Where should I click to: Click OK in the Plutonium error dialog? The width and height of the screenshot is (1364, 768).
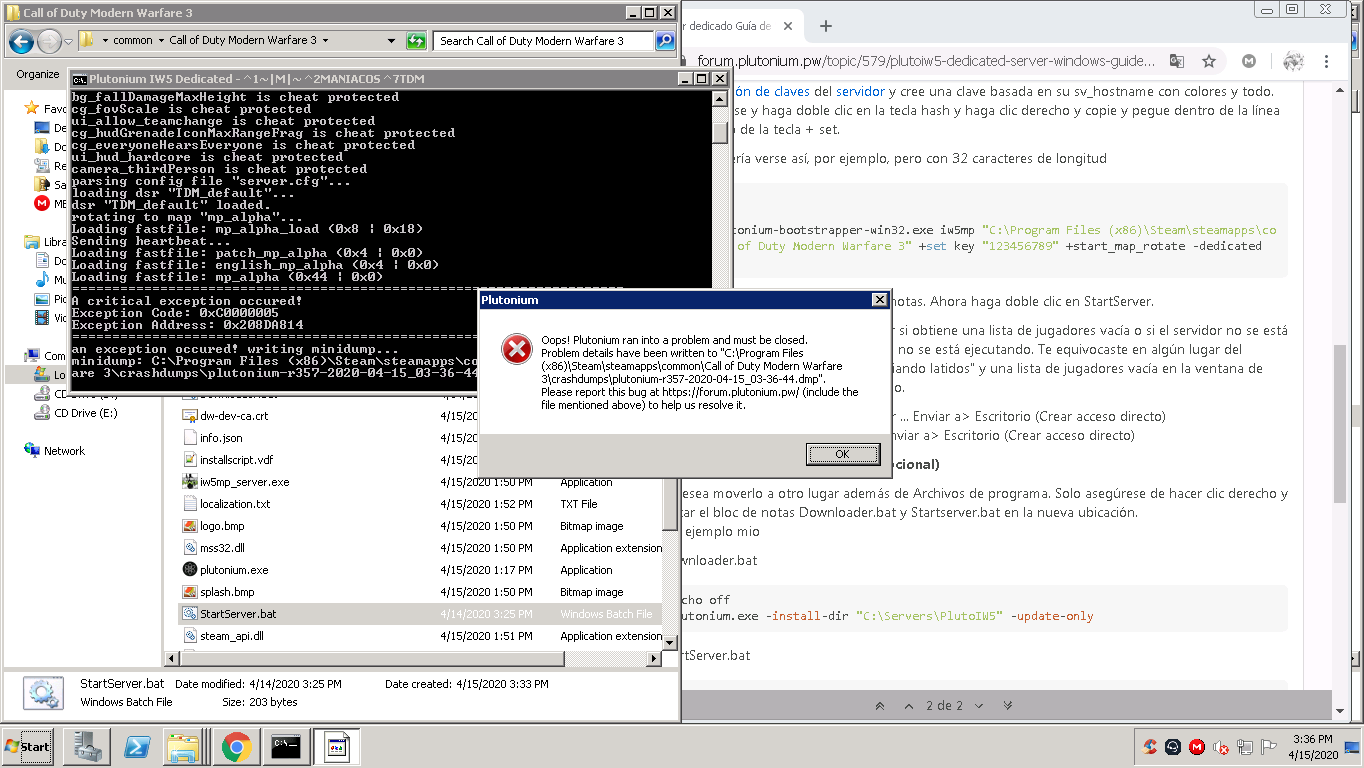coord(842,454)
